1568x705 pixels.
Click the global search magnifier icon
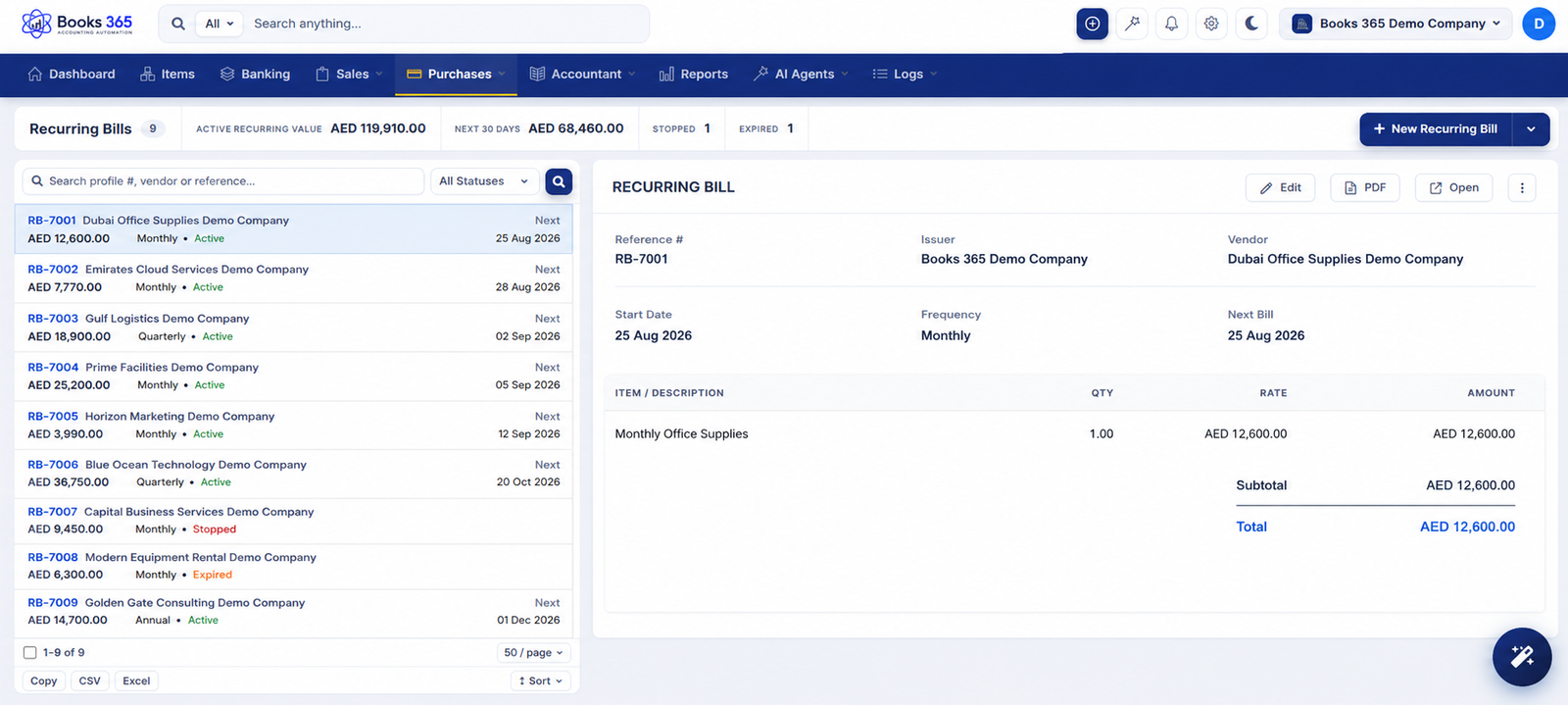[x=178, y=24]
